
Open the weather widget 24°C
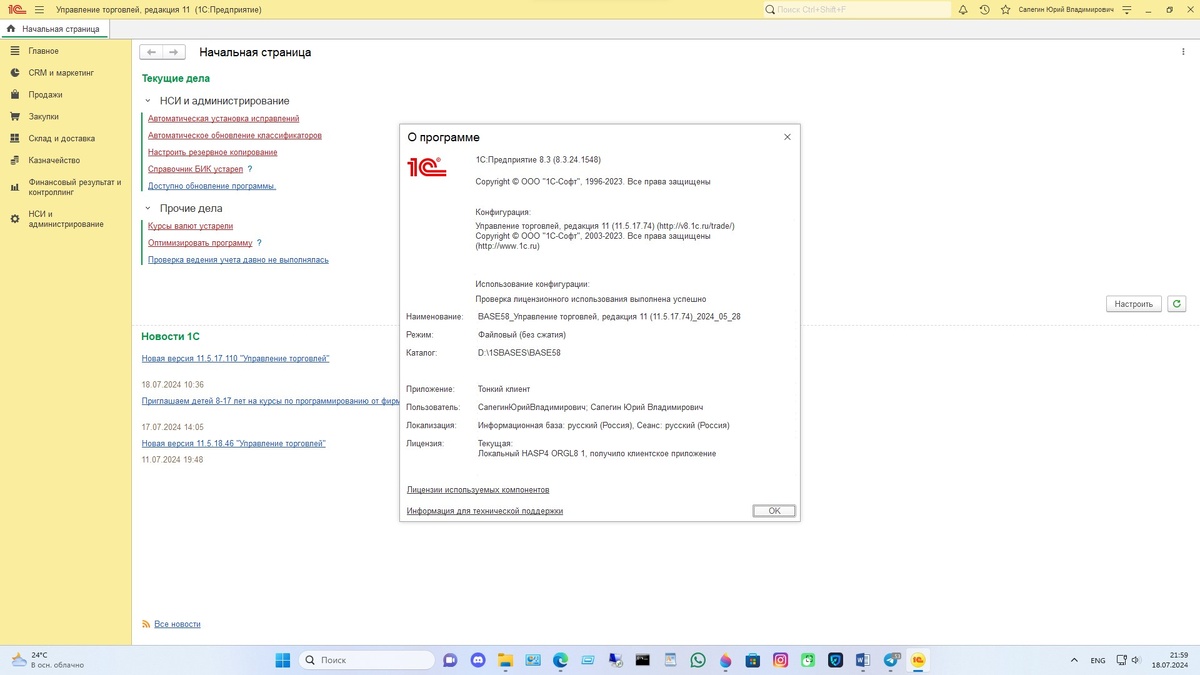pyautogui.click(x=47, y=660)
